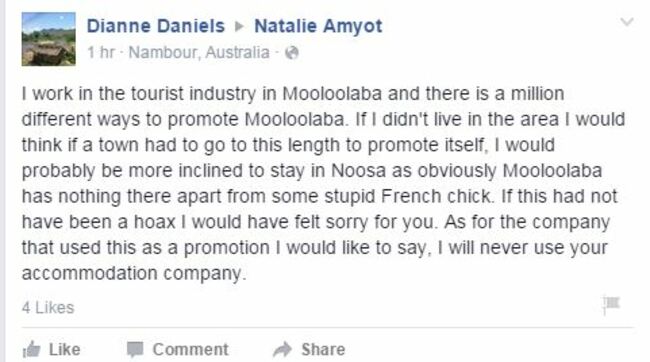The height and width of the screenshot is (362, 650).
Task: Click the Like text label
Action: [x=65, y=350]
